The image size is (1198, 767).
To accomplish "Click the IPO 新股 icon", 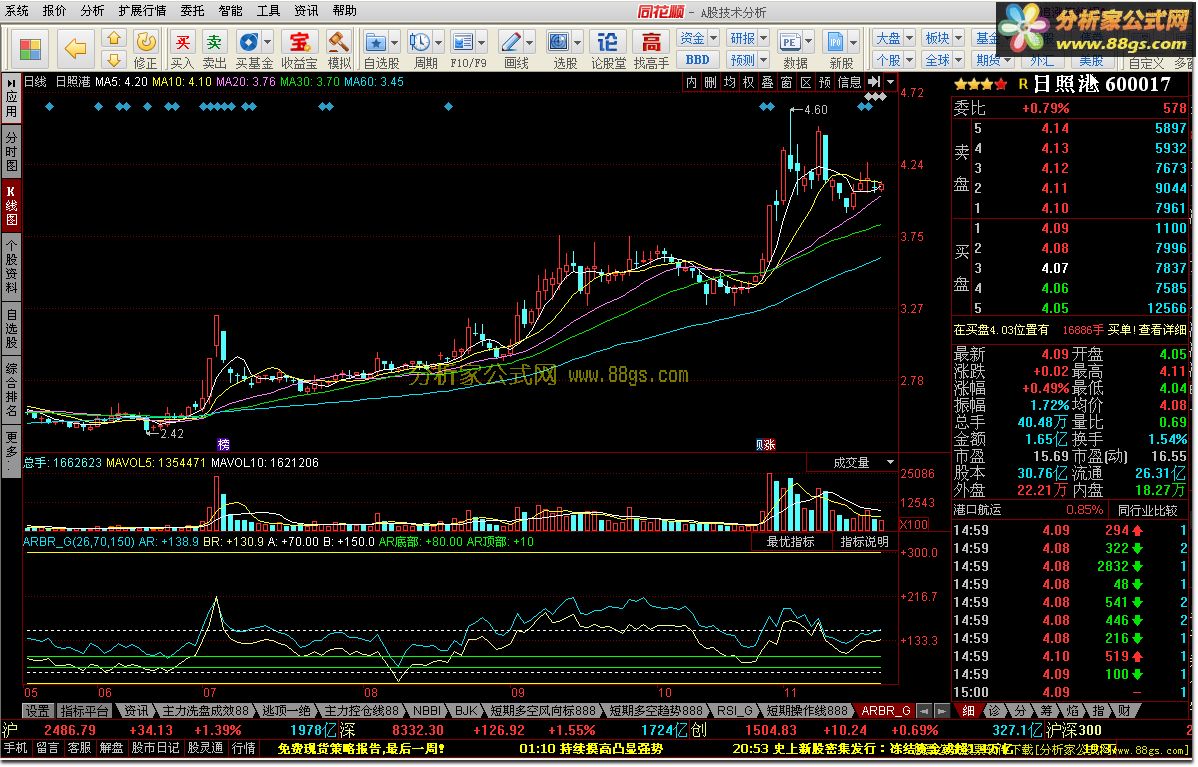I will 835,42.
